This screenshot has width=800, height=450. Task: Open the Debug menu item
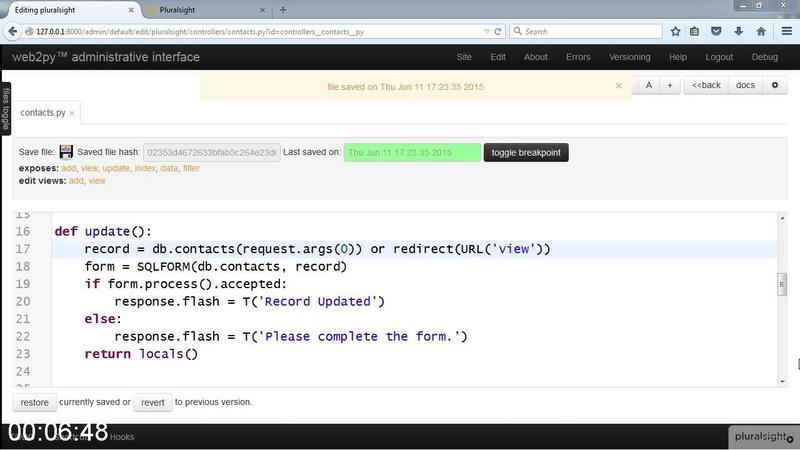[765, 57]
